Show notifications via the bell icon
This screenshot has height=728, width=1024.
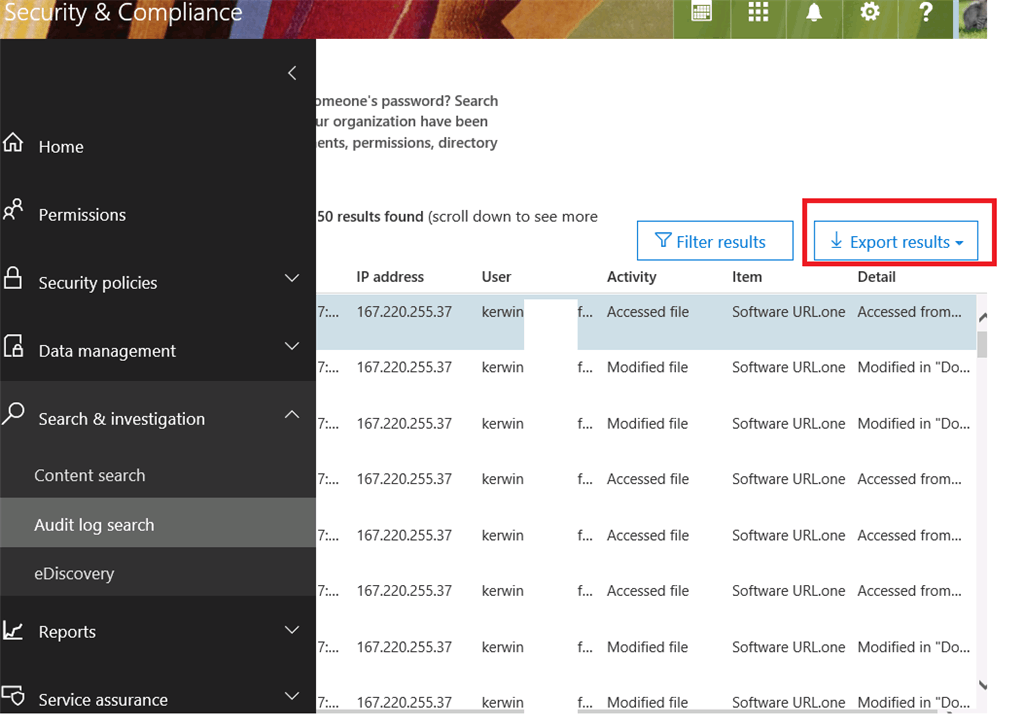814,12
